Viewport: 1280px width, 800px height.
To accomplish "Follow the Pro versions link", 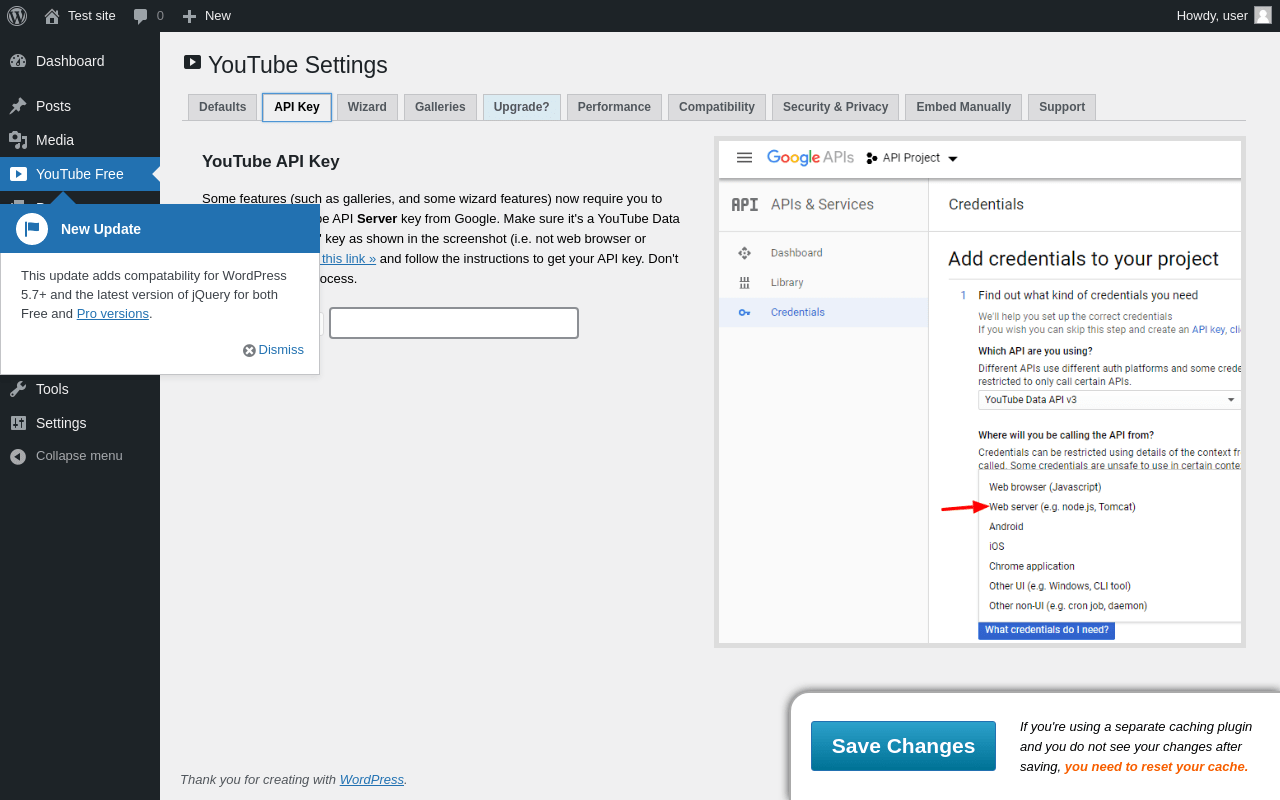I will point(113,314).
